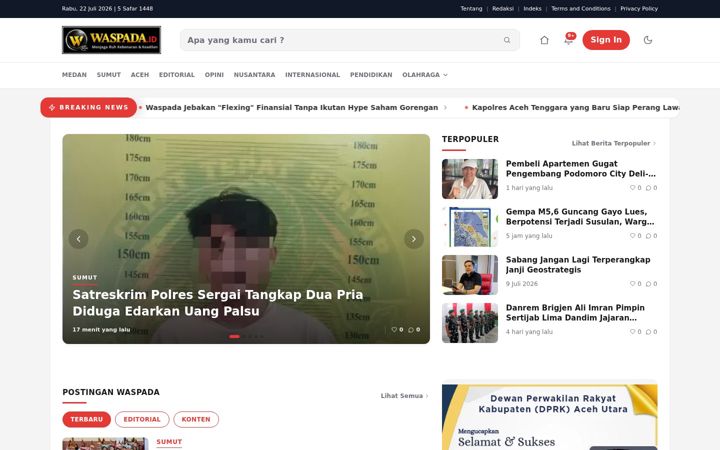
Task: Go to the EDITORIAL menu item
Action: tap(177, 75)
